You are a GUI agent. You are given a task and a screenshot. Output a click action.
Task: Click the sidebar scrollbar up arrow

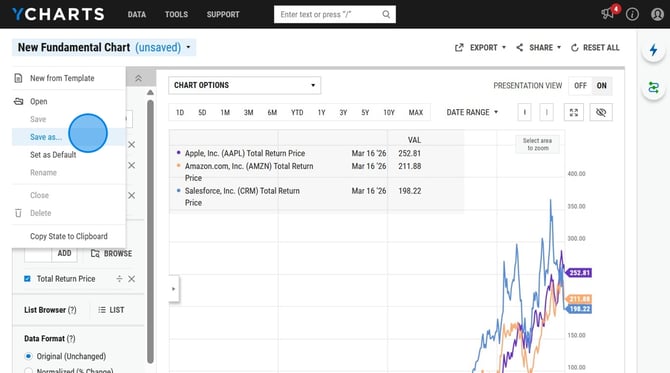[x=150, y=92]
